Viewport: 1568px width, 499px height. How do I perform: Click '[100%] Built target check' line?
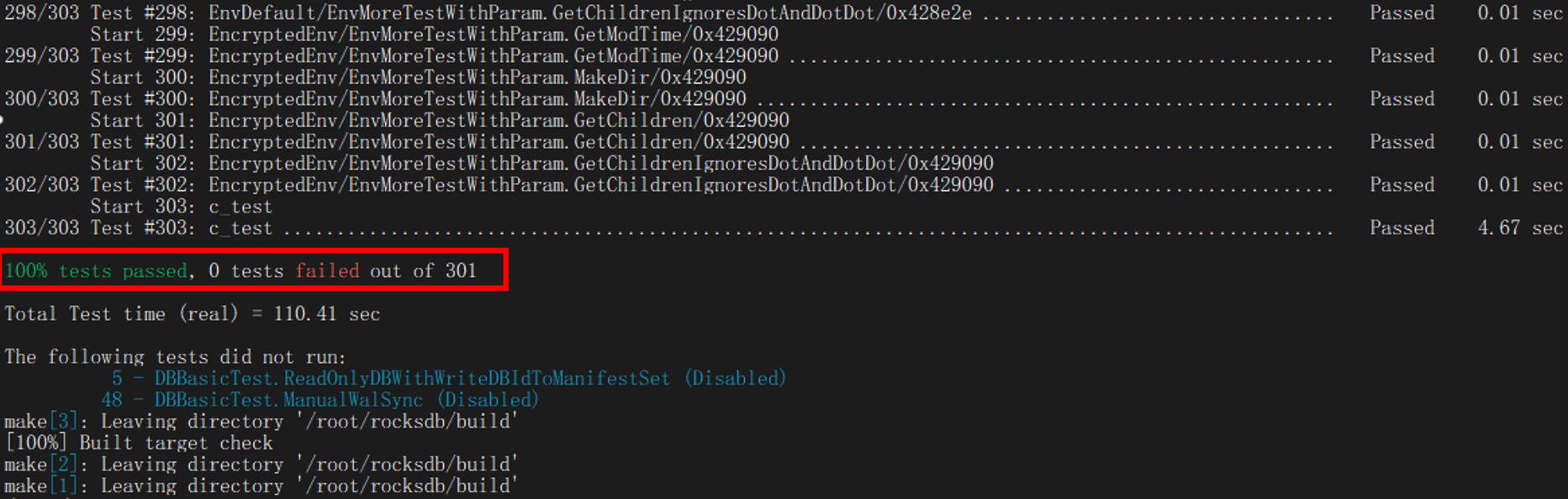tap(139, 443)
